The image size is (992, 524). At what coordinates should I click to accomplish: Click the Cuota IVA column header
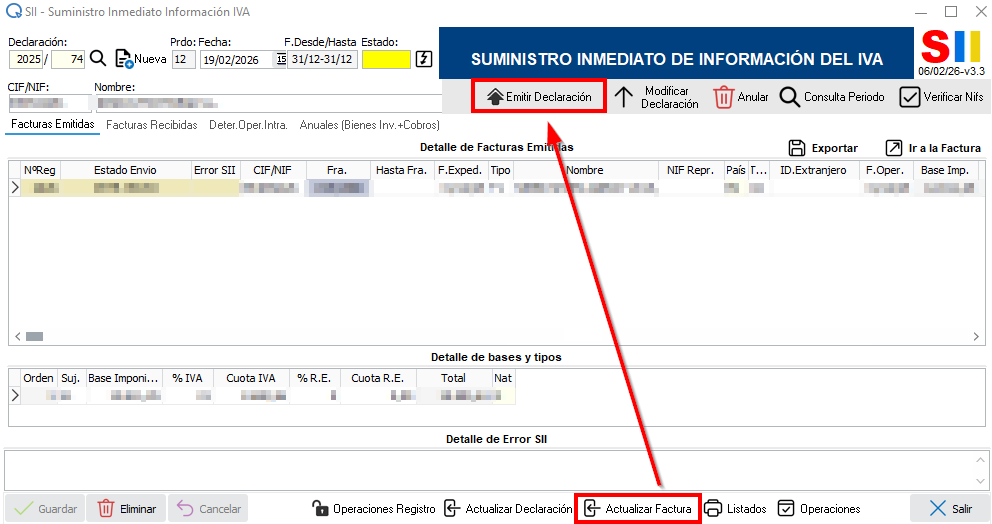[x=251, y=378]
